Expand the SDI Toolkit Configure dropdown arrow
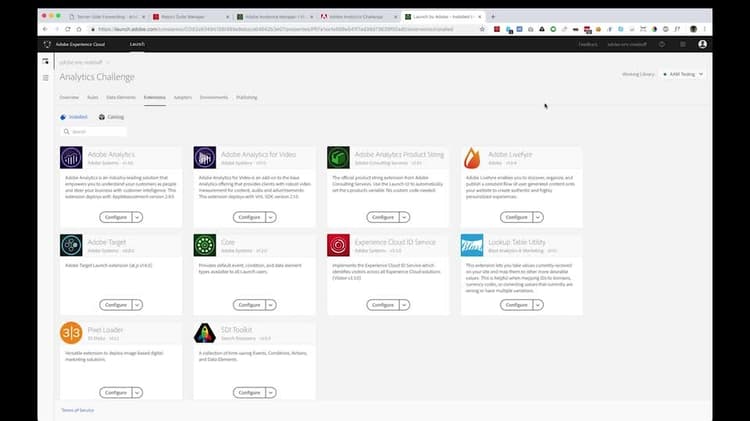 click(270, 392)
